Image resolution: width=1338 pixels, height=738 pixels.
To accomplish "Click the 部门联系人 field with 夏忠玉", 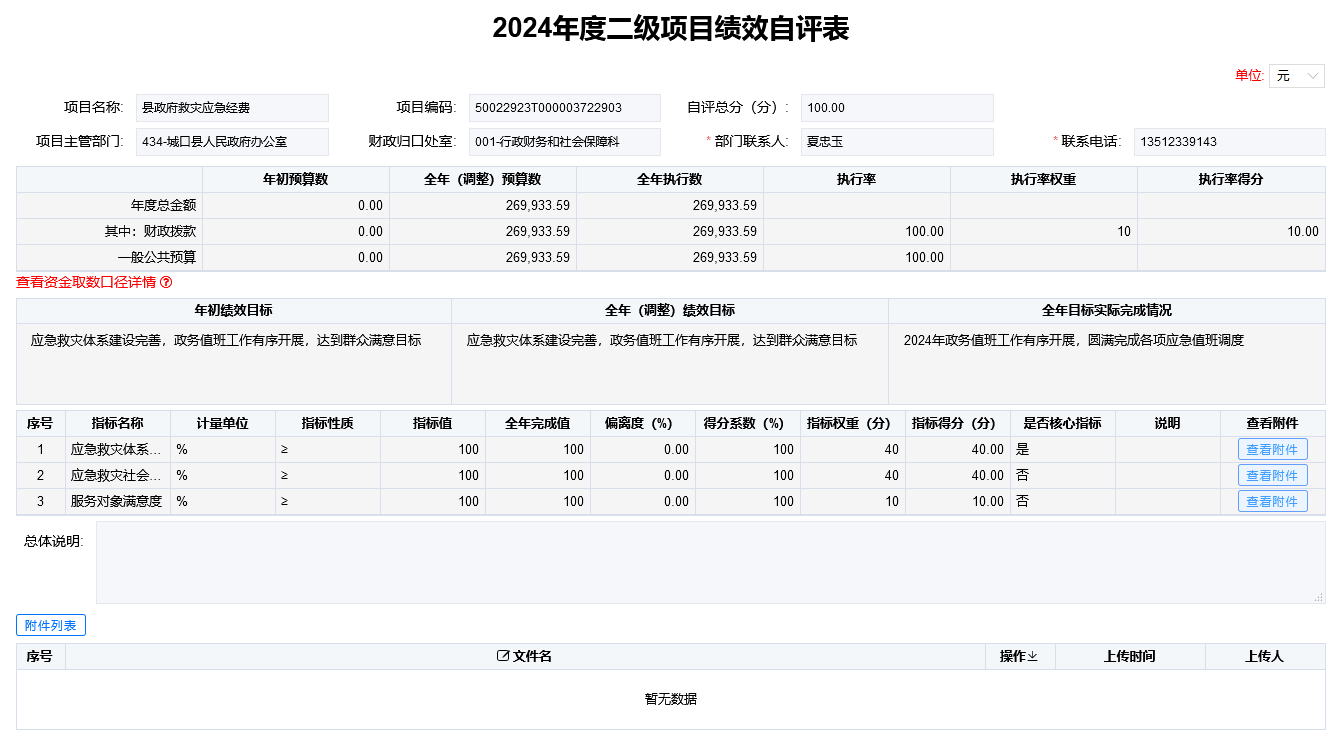I will coord(897,142).
